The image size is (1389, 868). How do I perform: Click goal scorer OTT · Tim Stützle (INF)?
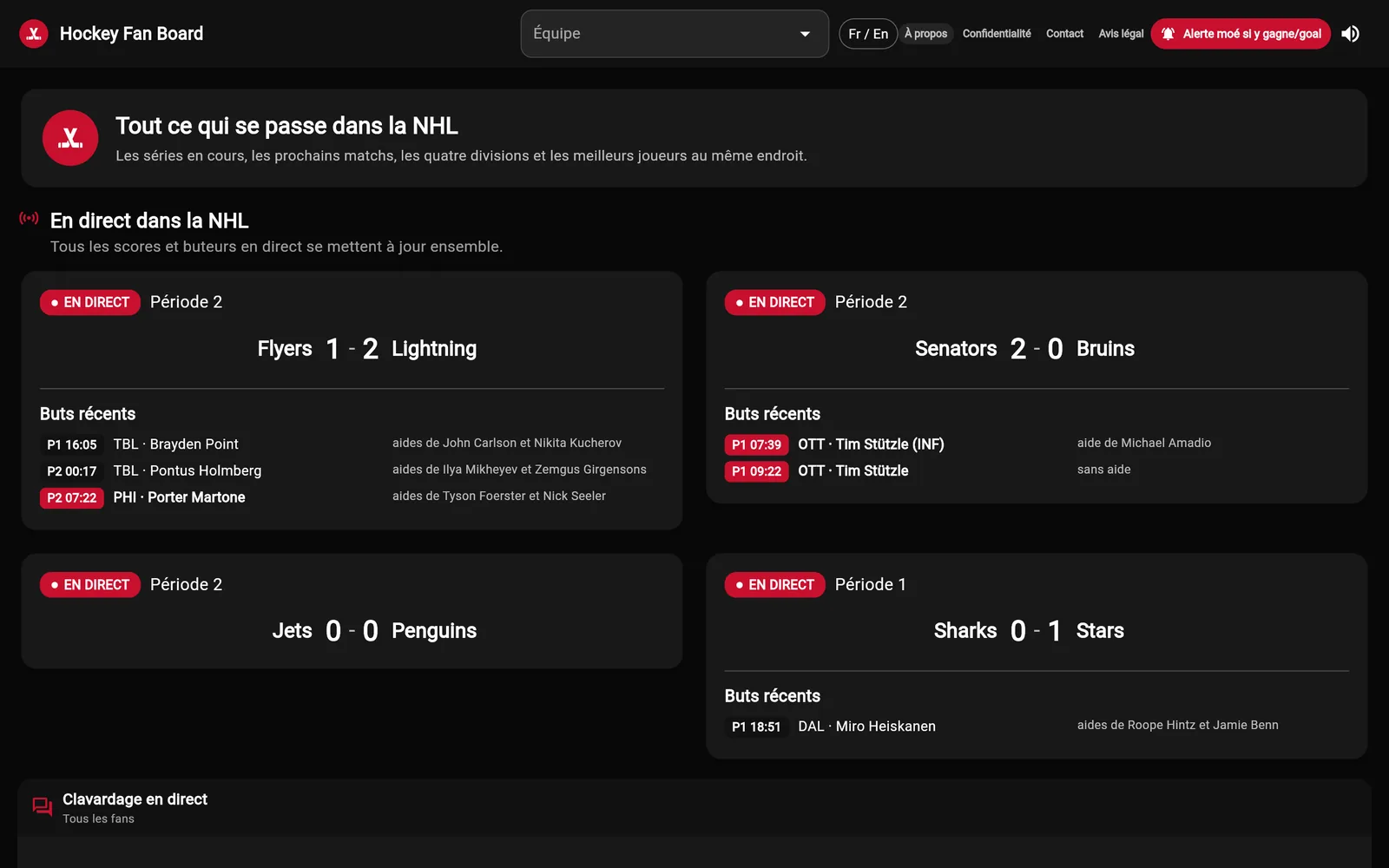(x=872, y=444)
